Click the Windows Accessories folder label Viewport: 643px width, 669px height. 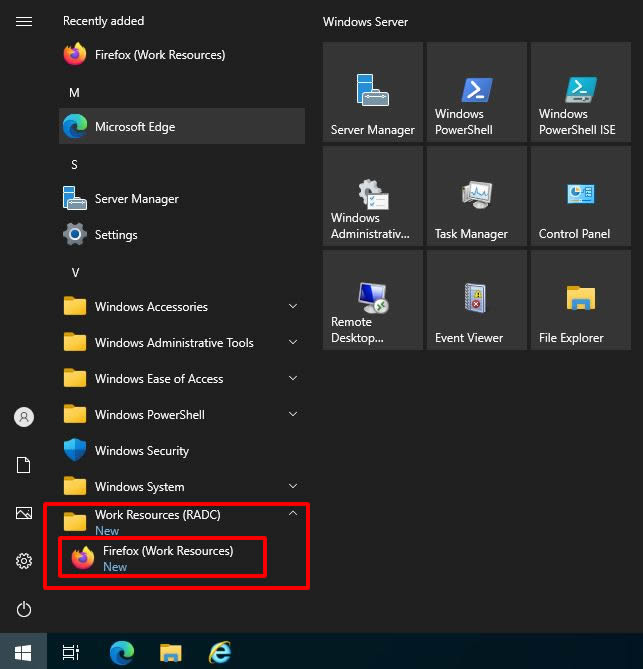tap(151, 307)
